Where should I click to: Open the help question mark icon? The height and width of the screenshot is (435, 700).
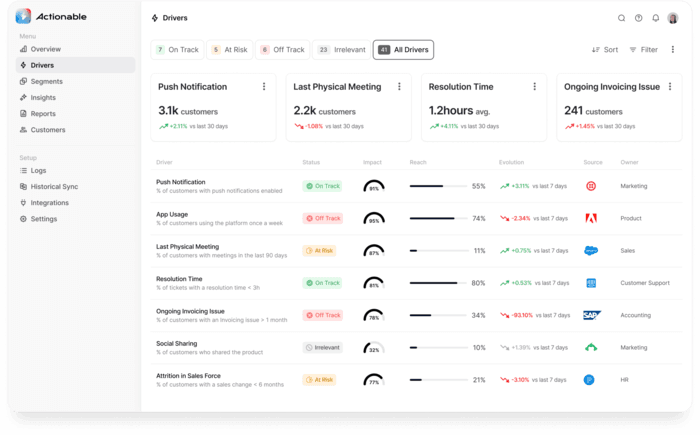tap(639, 18)
